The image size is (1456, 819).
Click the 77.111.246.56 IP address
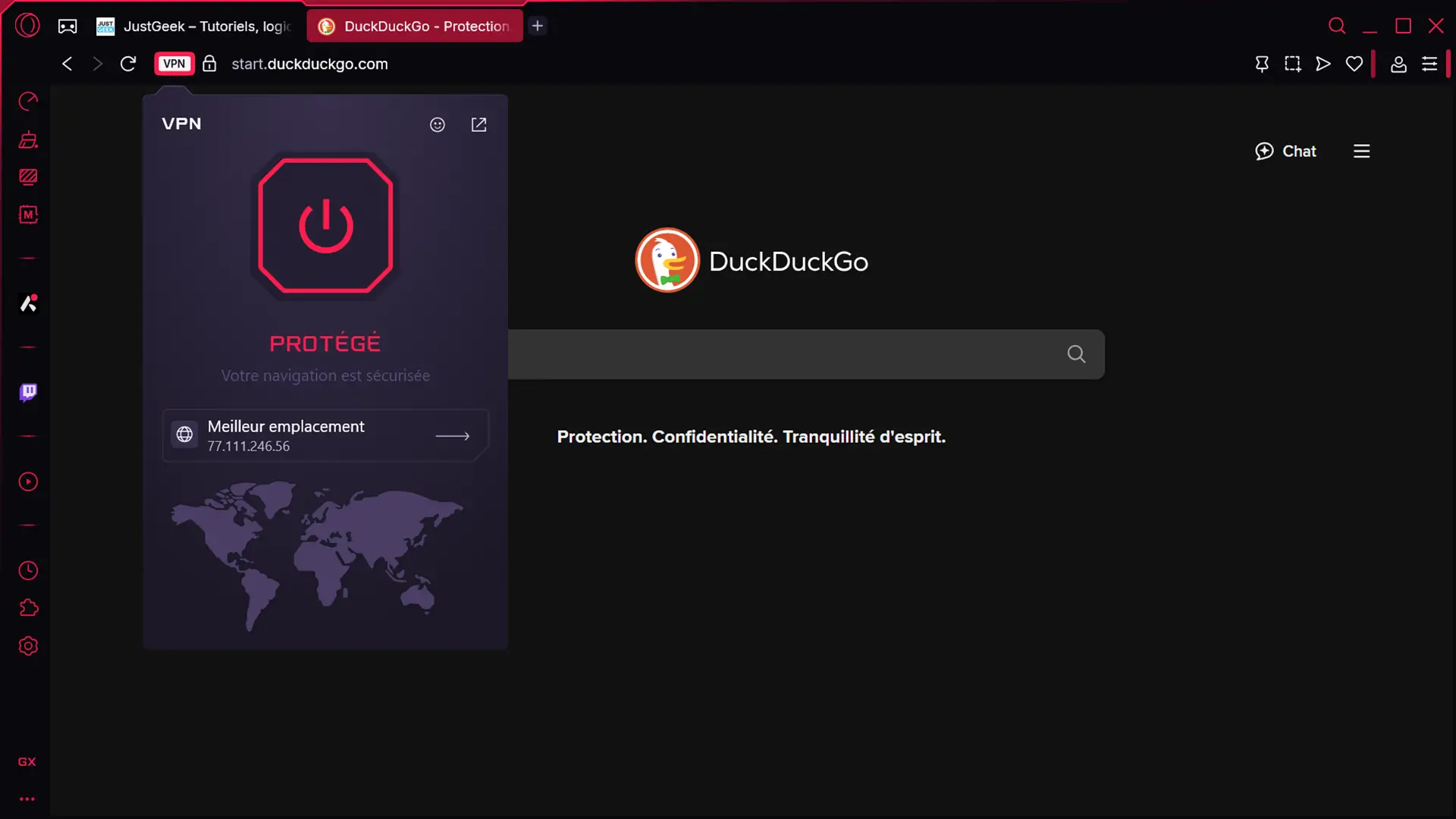tap(249, 447)
